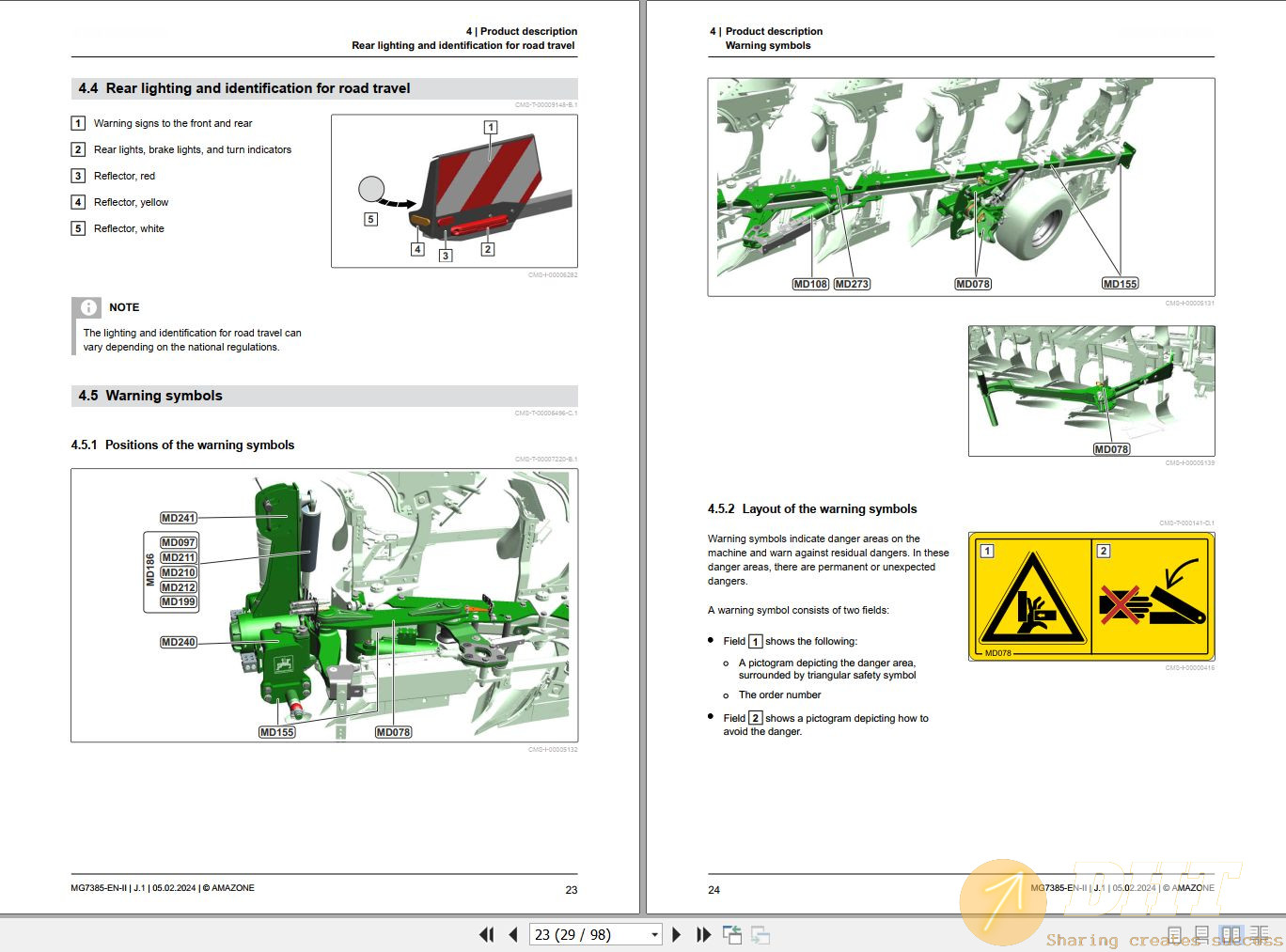The image size is (1286, 952).
Task: Click legend entry 'Warning signs to the front and rear'
Action: click(173, 123)
